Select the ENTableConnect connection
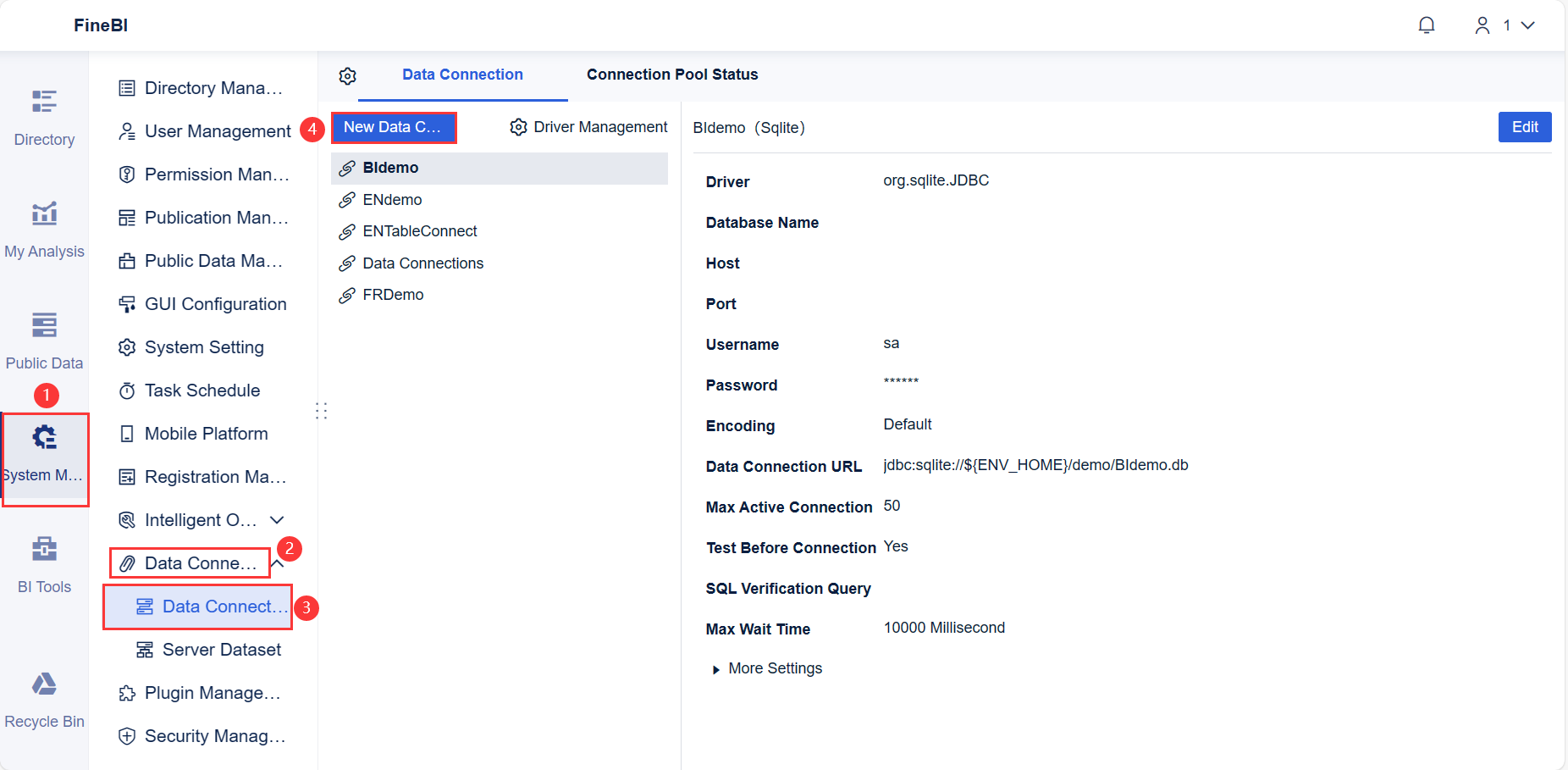 click(x=419, y=230)
